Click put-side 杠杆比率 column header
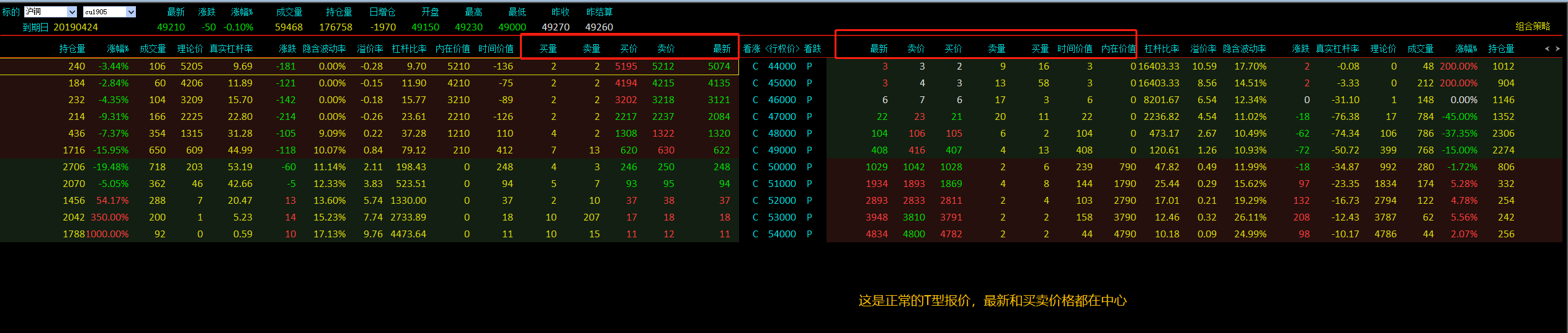Viewport: 1568px width, 333px height. (1162, 49)
